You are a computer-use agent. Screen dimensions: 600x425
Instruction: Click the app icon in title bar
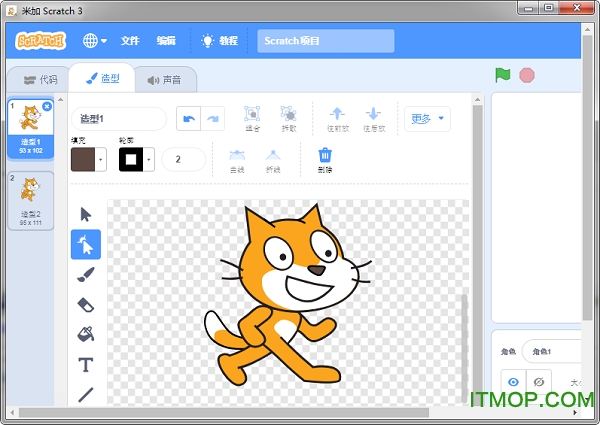click(x=11, y=11)
